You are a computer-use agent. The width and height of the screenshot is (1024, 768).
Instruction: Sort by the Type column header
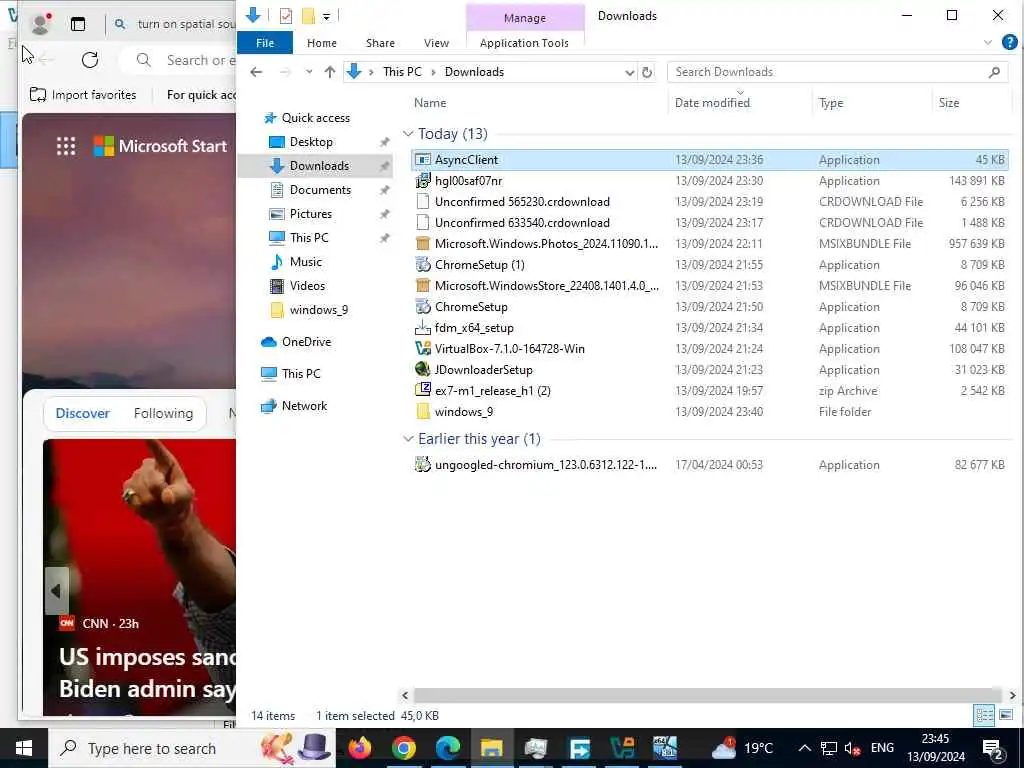click(831, 103)
